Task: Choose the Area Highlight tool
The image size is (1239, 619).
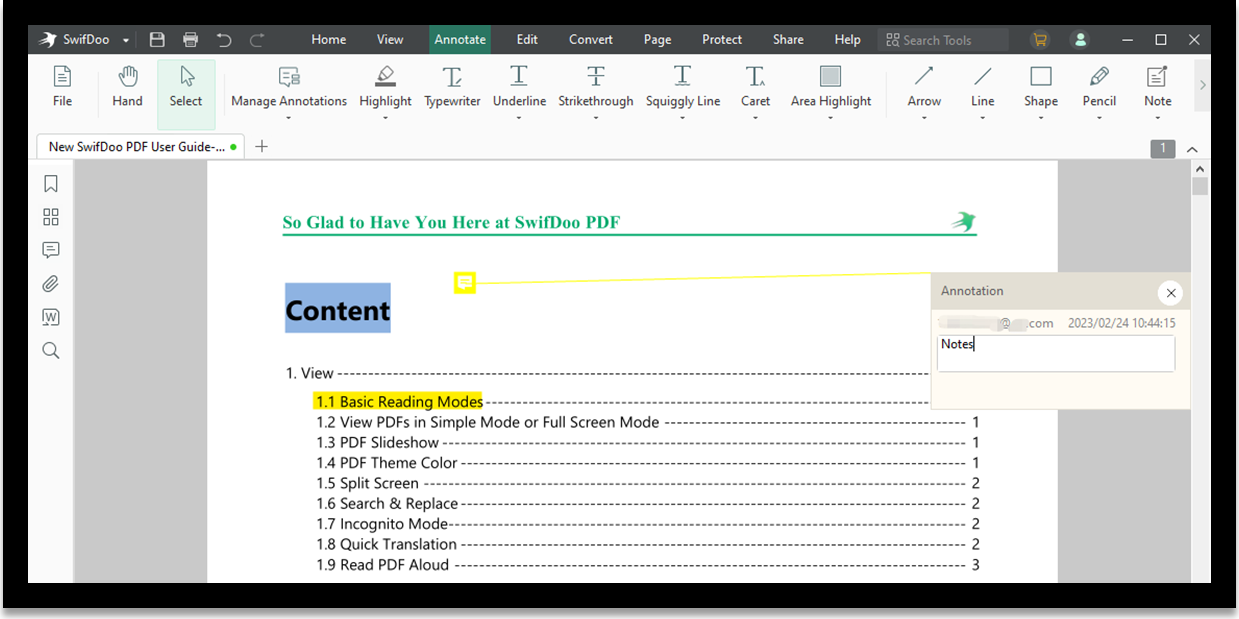Action: (830, 87)
